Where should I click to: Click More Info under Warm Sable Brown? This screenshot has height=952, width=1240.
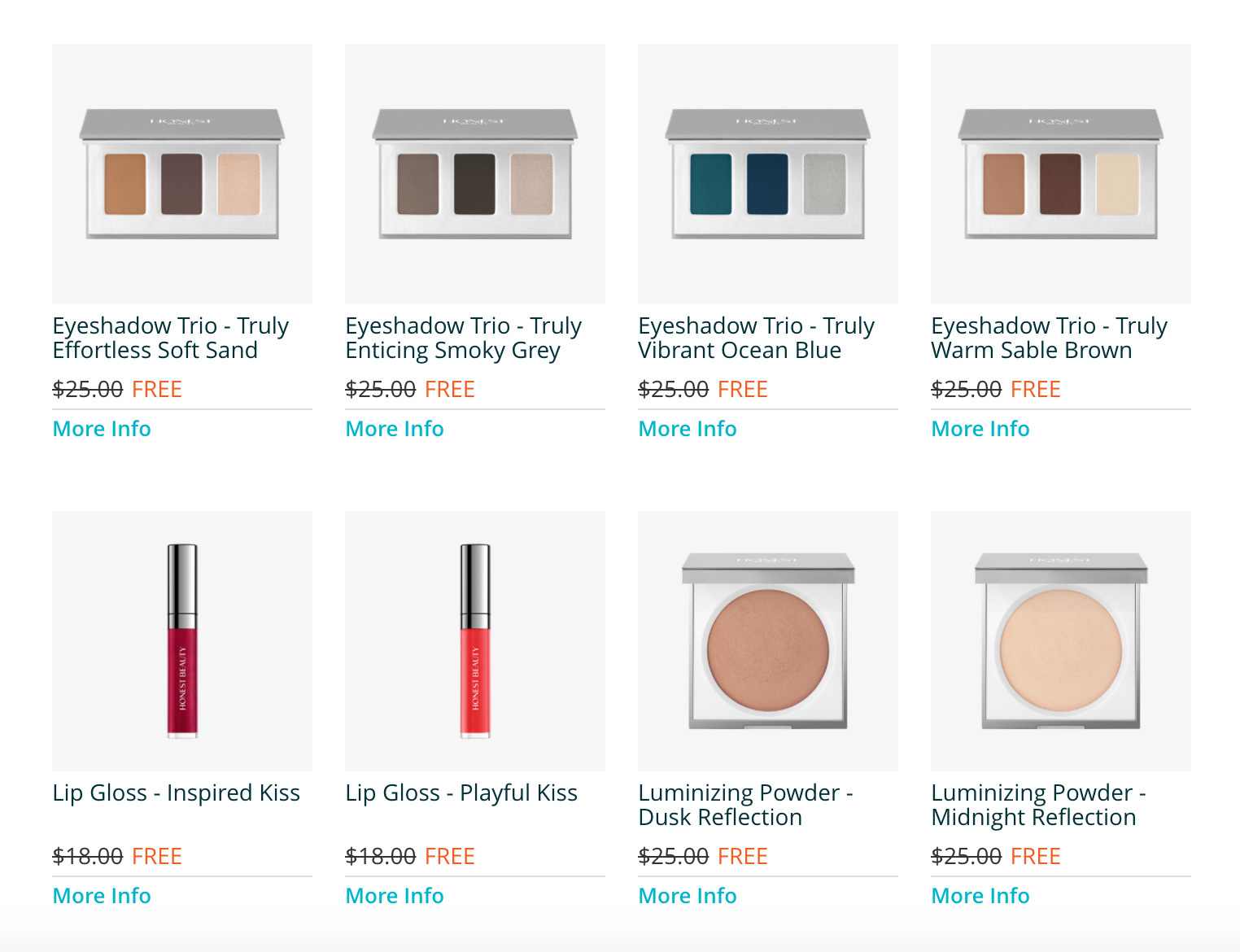(980, 429)
